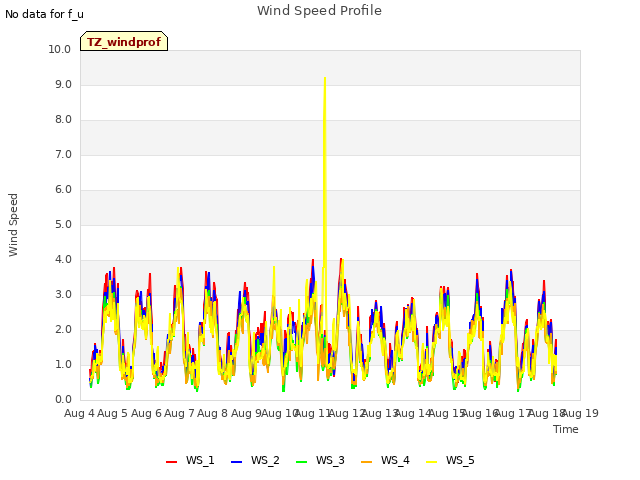Image resolution: width=640 pixels, height=480 pixels.
Task: Click the Time x-axis label
Action: pyautogui.click(x=566, y=429)
